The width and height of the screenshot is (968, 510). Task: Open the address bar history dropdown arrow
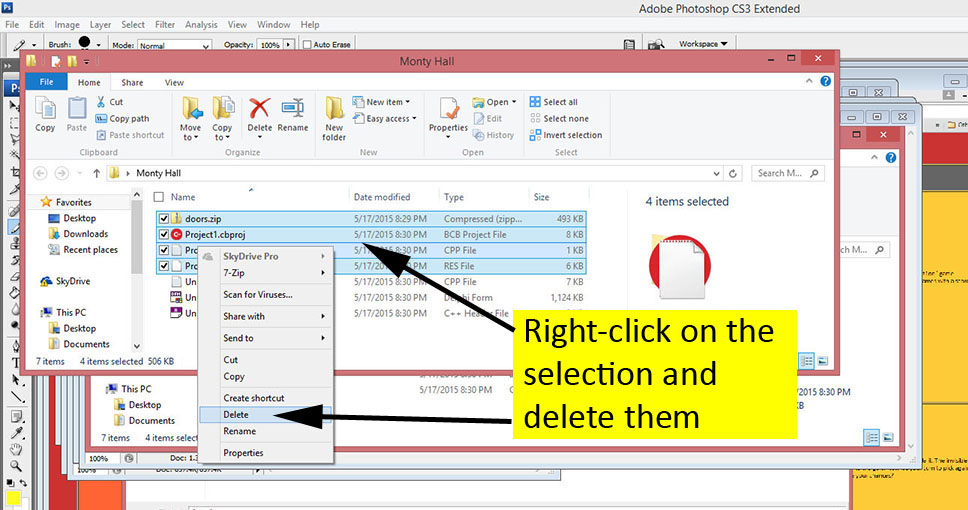point(716,173)
